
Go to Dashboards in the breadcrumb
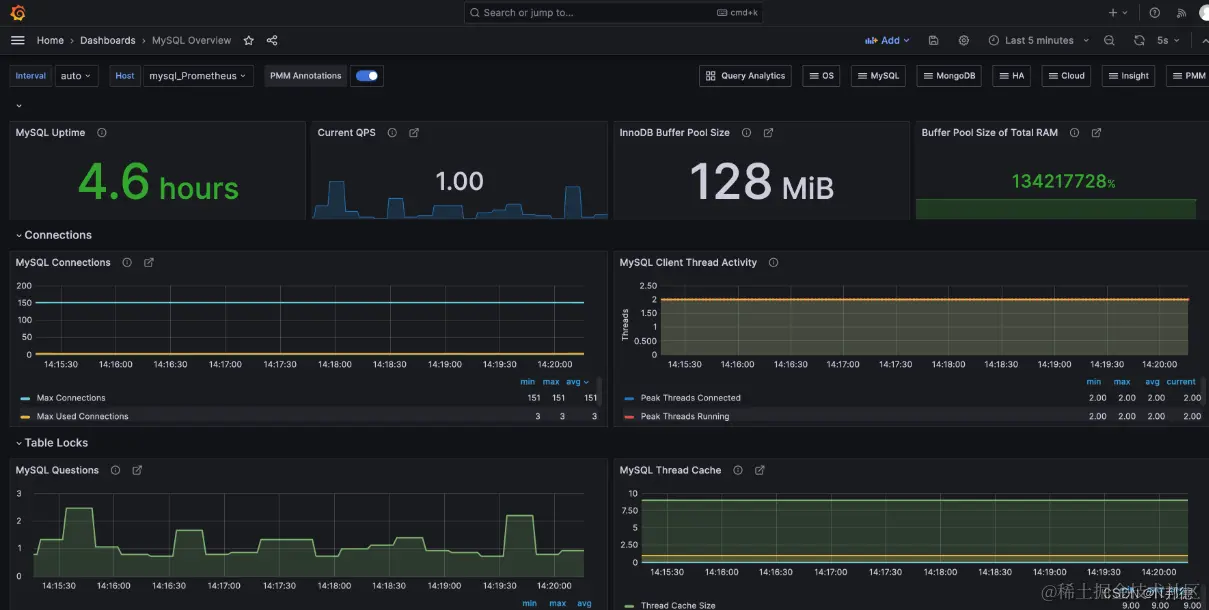point(108,40)
